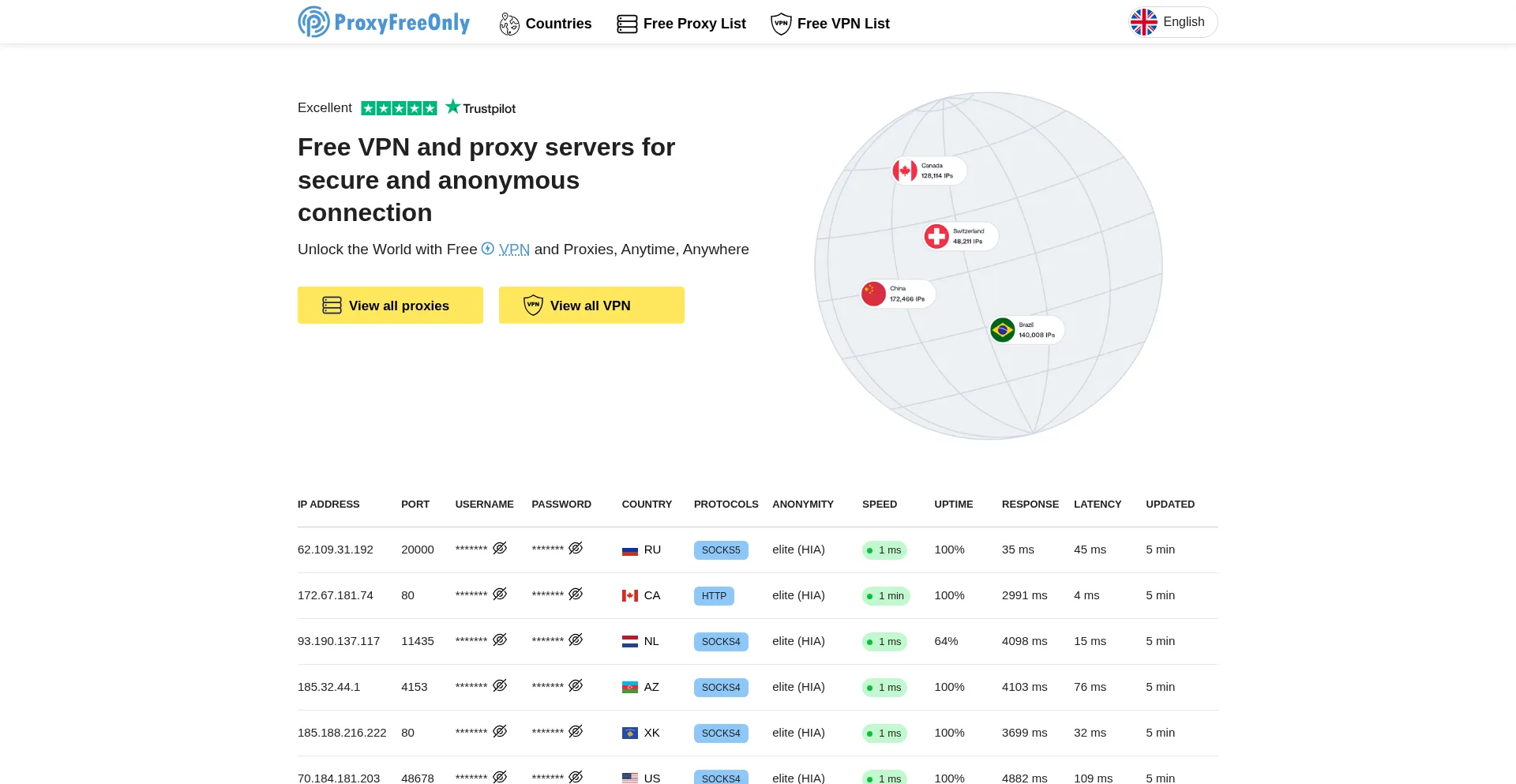Reveal password for 172.67.181.74
The height and width of the screenshot is (784, 1516).
coord(576,594)
